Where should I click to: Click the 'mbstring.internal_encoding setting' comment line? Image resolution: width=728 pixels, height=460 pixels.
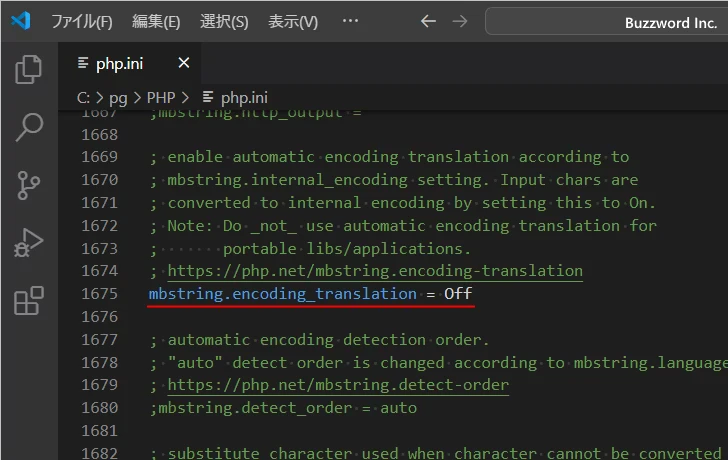click(394, 180)
